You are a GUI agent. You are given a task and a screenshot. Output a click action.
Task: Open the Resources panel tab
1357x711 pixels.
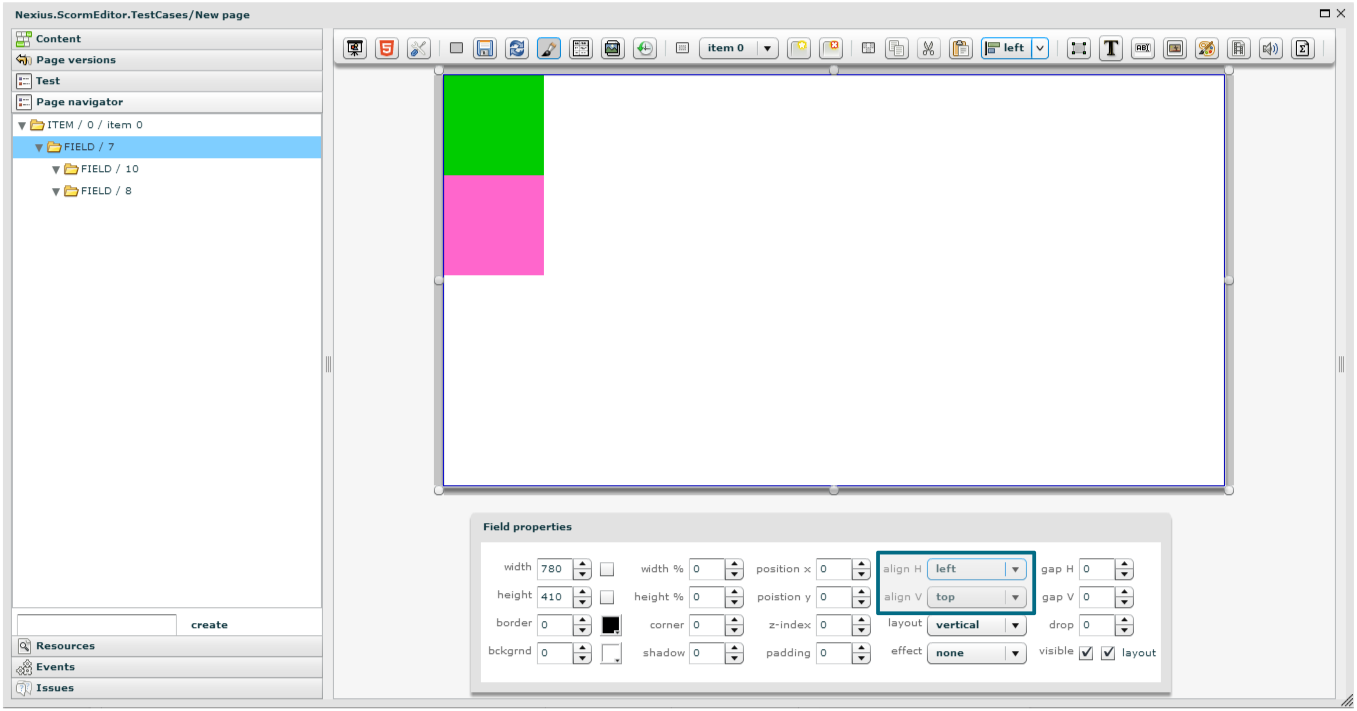tap(65, 646)
